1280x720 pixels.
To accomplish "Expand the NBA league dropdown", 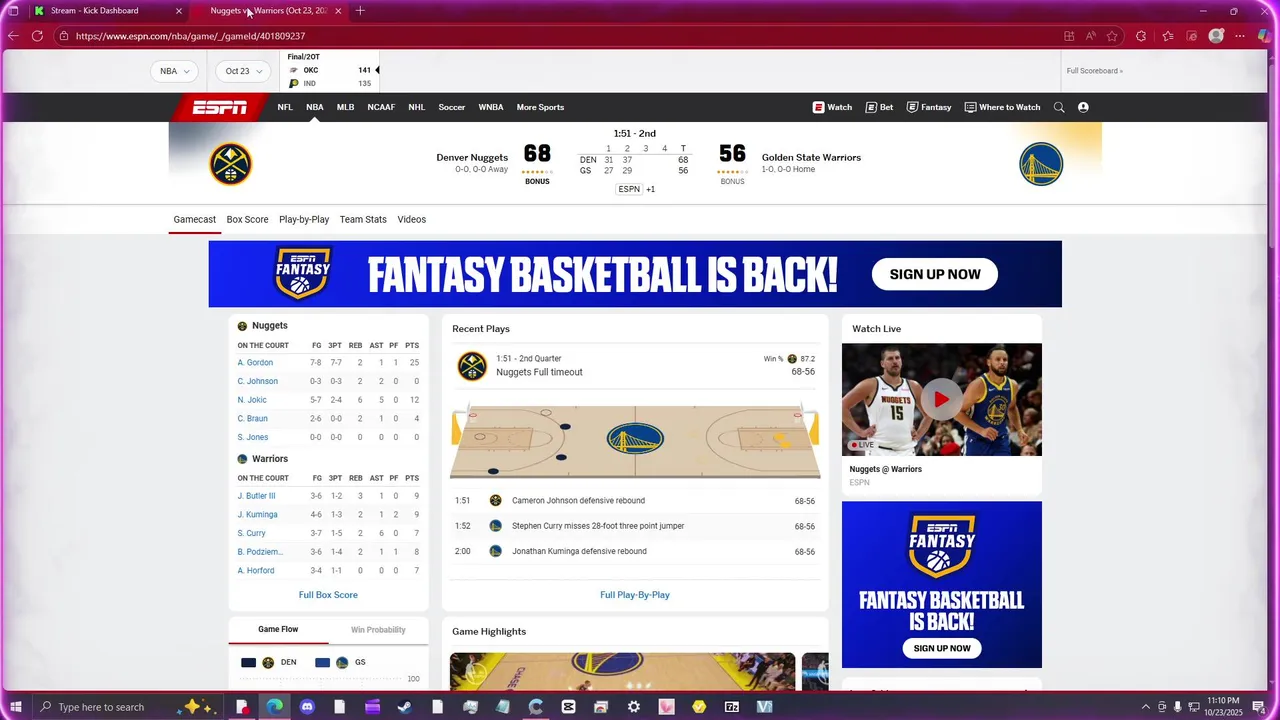I will point(174,71).
